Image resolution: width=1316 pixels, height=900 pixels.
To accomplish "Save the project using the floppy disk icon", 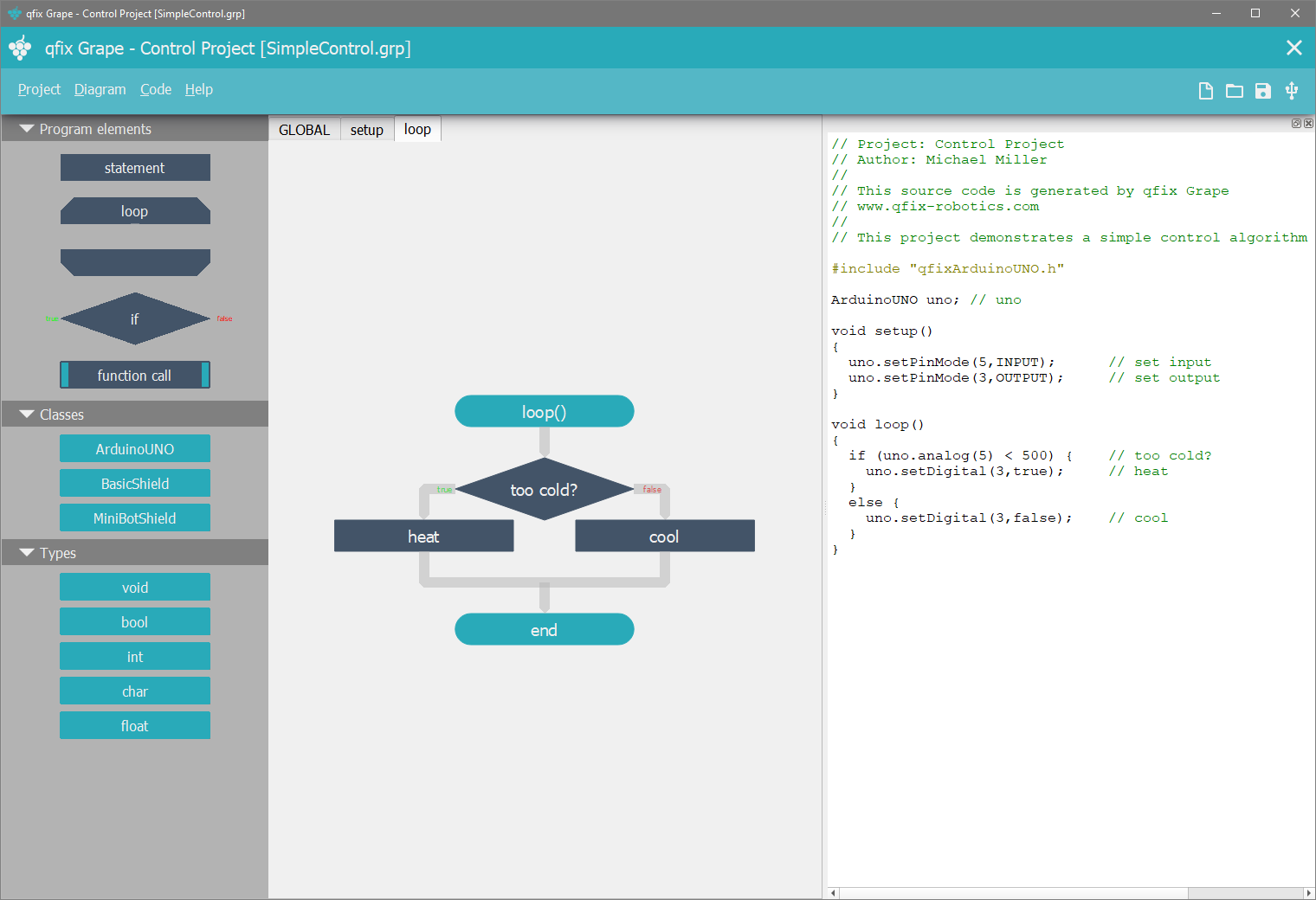I will (1262, 91).
